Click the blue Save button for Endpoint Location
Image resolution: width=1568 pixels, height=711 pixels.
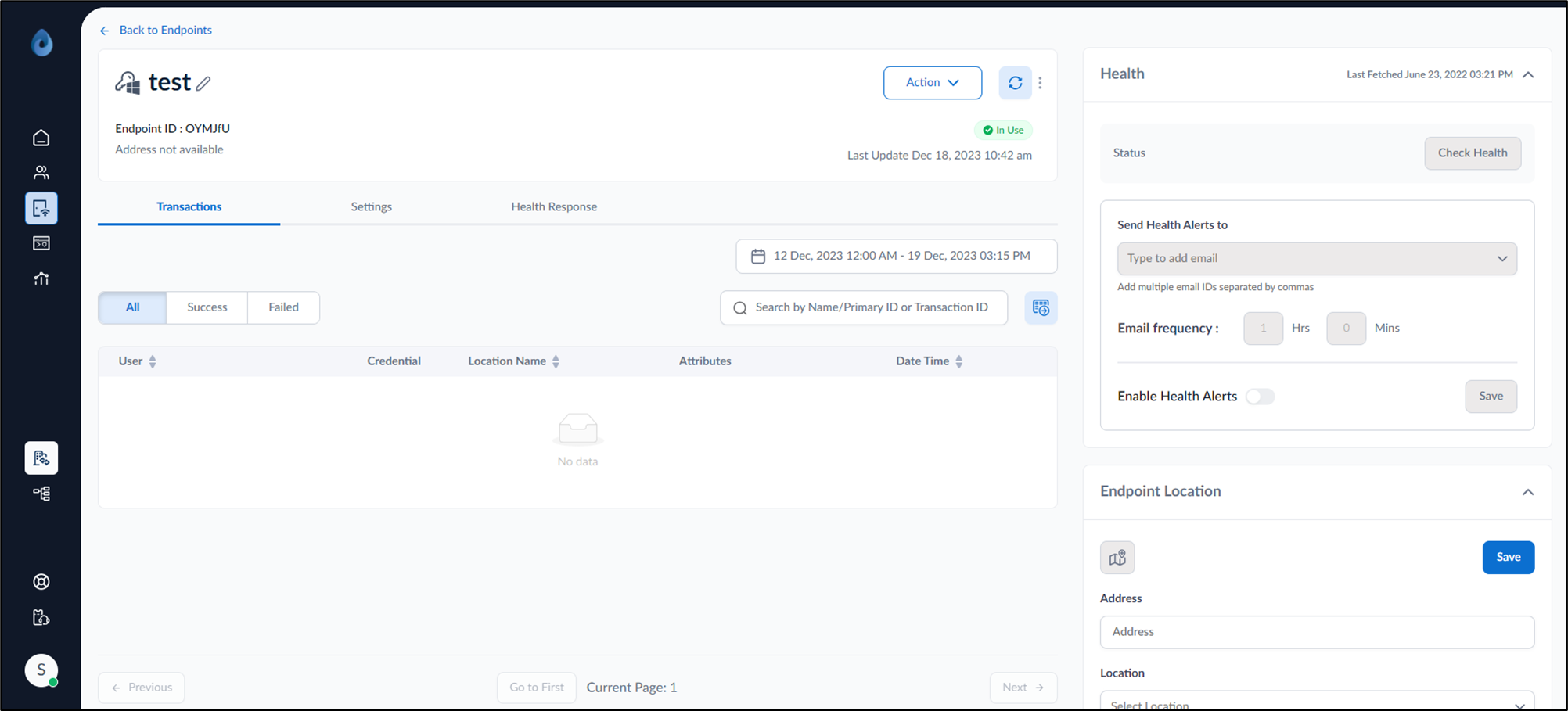(x=1508, y=558)
